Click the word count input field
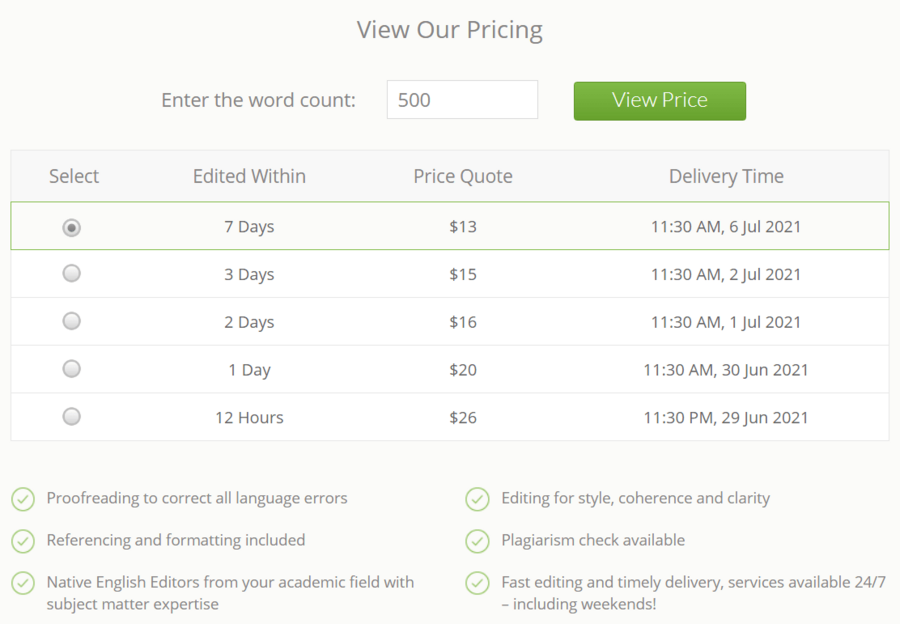The image size is (900, 624). coord(462,100)
